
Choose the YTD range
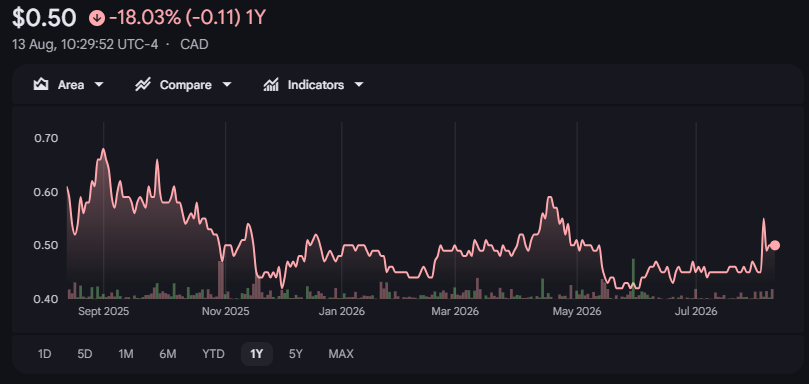click(213, 354)
